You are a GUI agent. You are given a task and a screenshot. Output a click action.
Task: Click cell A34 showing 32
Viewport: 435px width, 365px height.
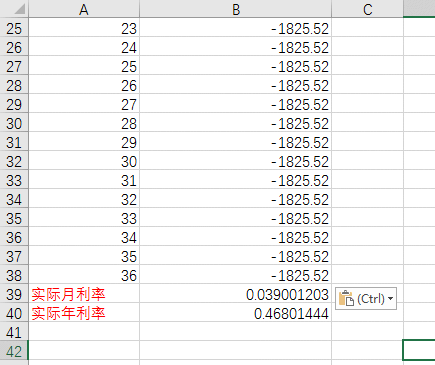point(84,199)
